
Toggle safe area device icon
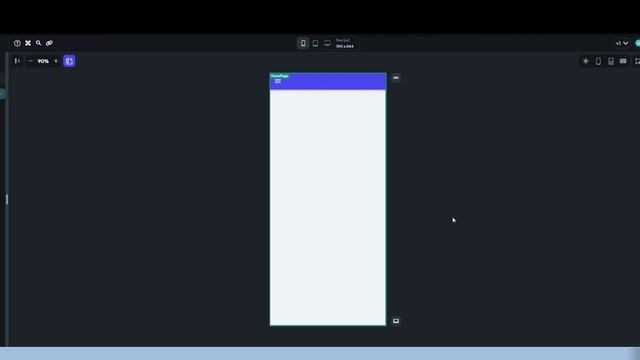click(x=611, y=61)
